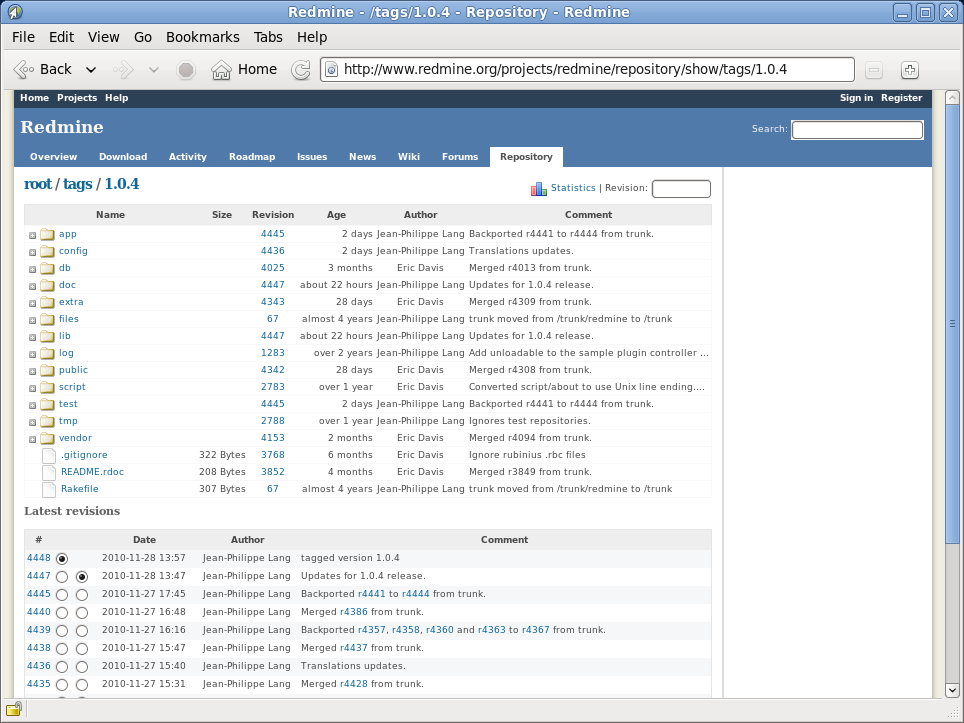Expand the app directory tree
964x723 pixels.
(x=33, y=235)
